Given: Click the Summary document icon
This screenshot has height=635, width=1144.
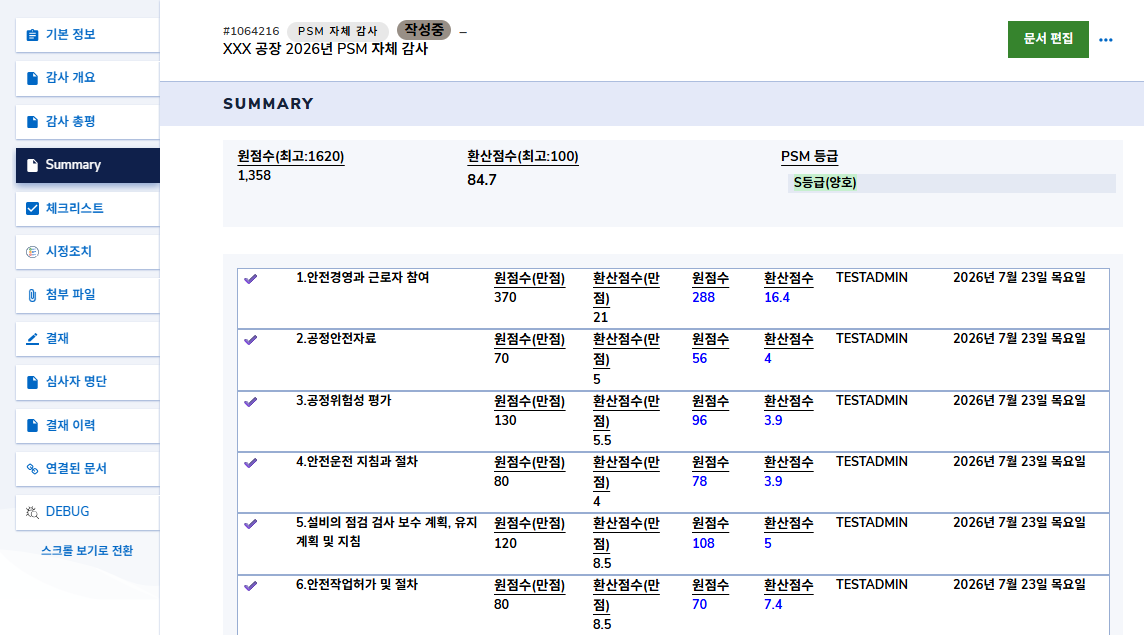Looking at the screenshot, I should click(x=32, y=165).
